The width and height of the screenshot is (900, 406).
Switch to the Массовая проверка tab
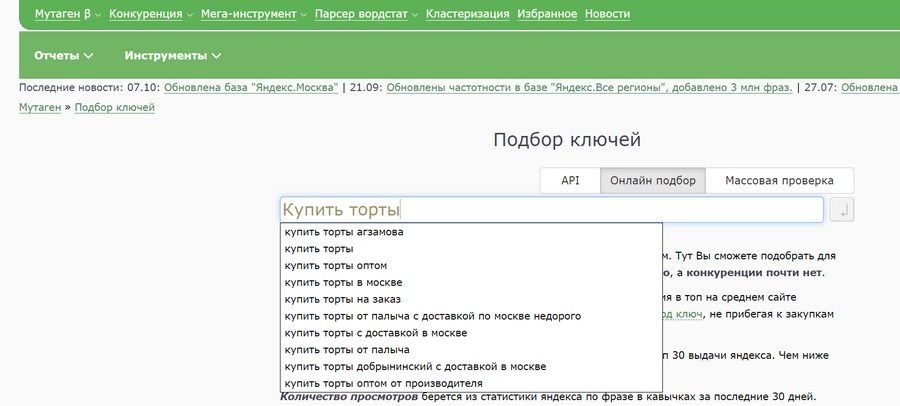point(779,180)
